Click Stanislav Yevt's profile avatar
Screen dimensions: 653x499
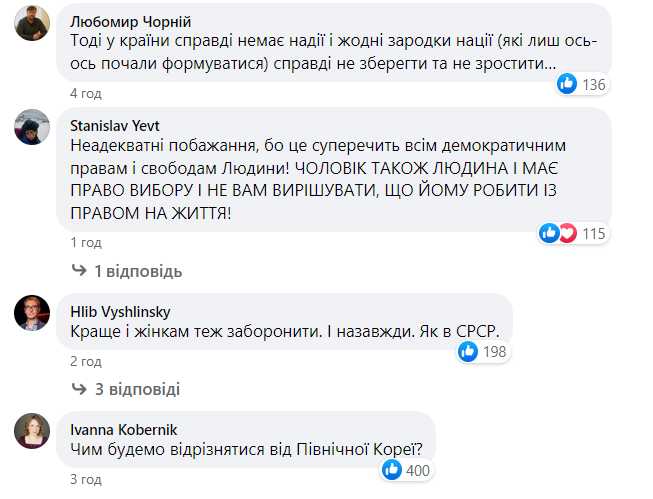pos(32,126)
